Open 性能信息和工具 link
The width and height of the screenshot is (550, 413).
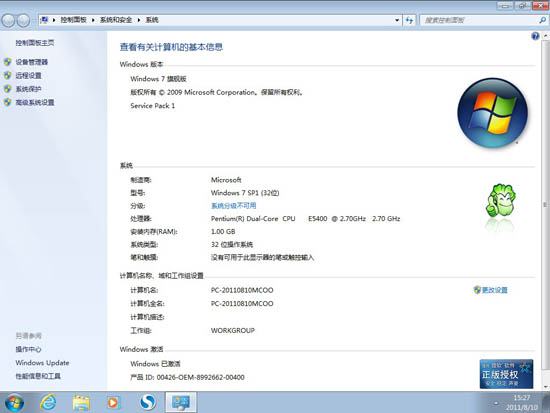[38, 376]
